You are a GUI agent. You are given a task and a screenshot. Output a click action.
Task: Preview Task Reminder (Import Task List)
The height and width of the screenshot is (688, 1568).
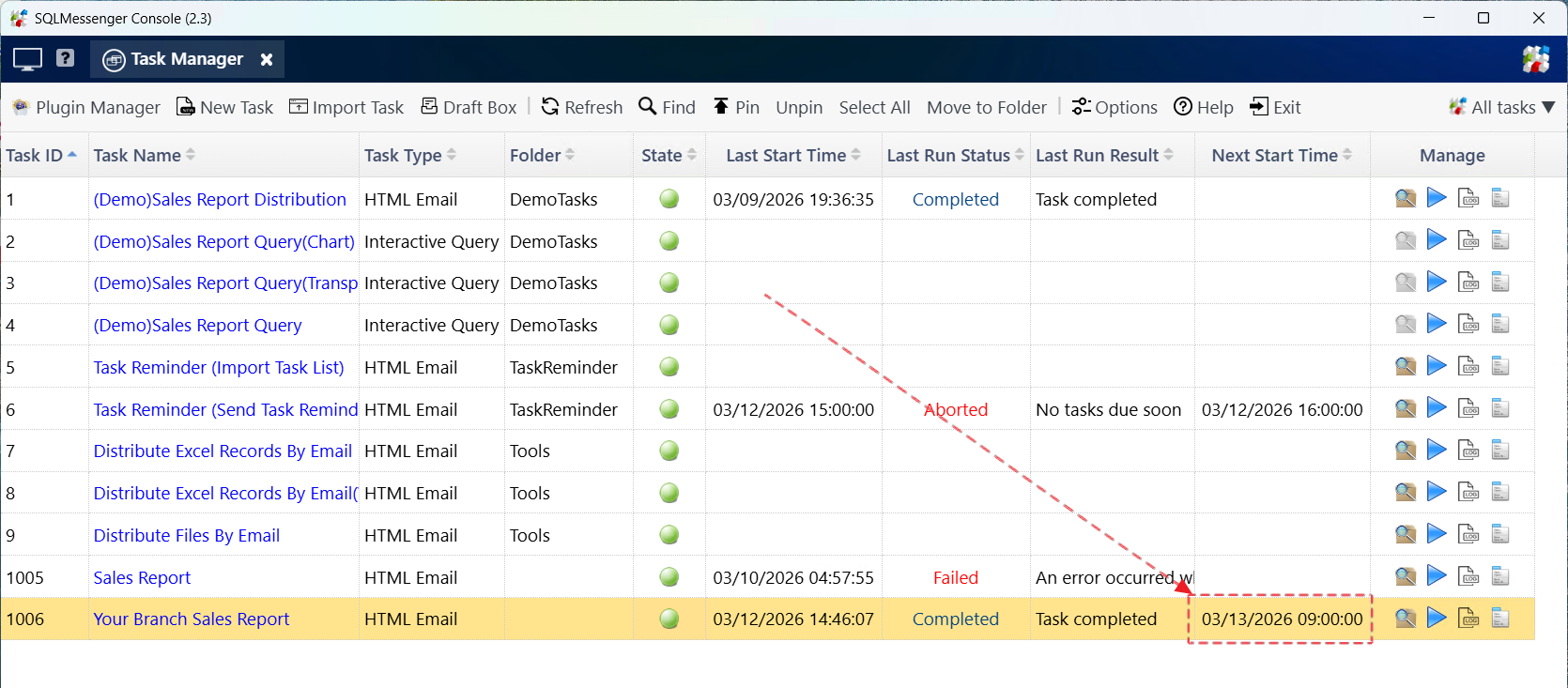[1406, 366]
